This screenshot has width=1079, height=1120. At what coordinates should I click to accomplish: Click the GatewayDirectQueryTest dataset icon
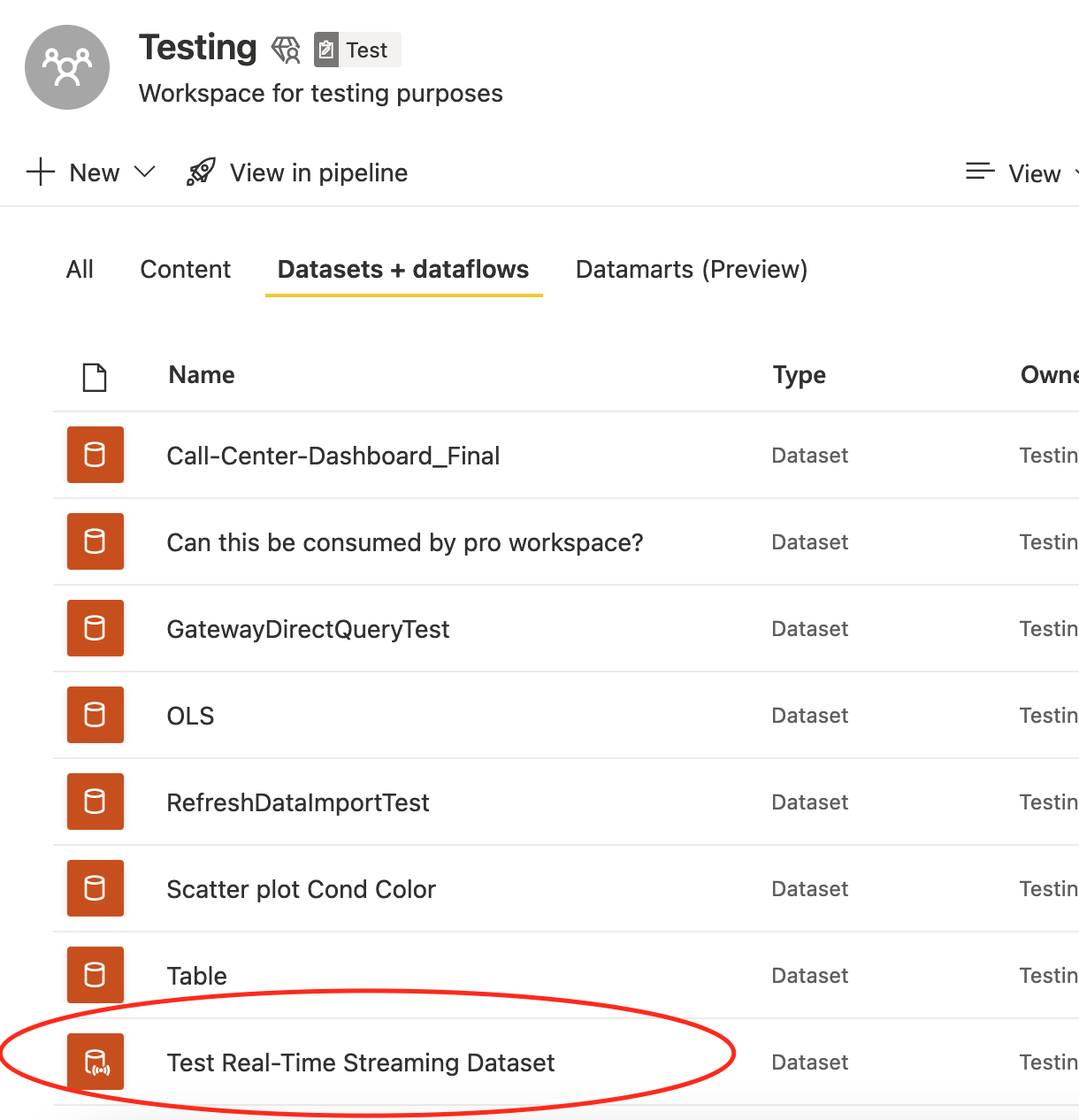point(95,628)
